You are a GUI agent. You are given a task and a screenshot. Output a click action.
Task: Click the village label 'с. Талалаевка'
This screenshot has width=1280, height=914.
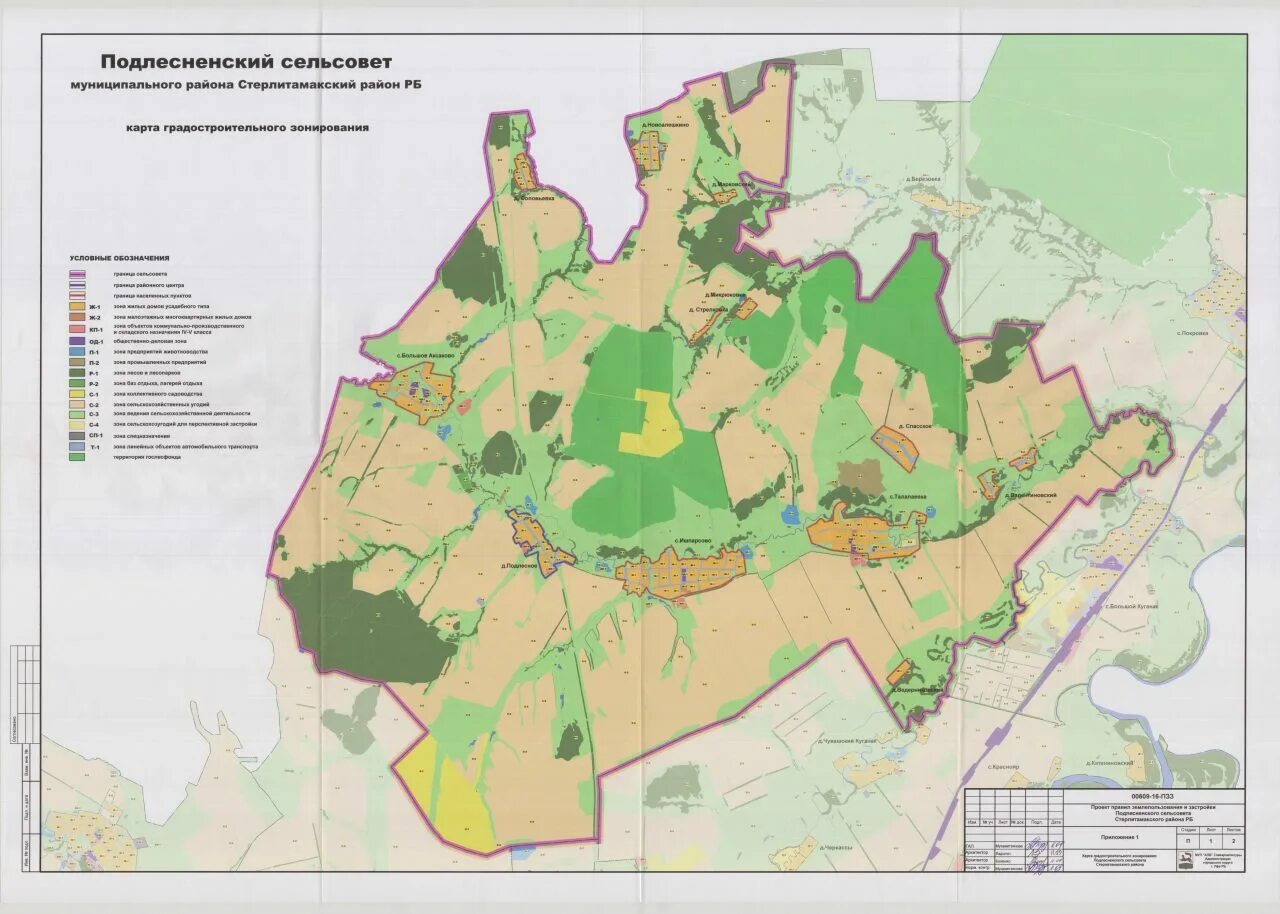[907, 497]
